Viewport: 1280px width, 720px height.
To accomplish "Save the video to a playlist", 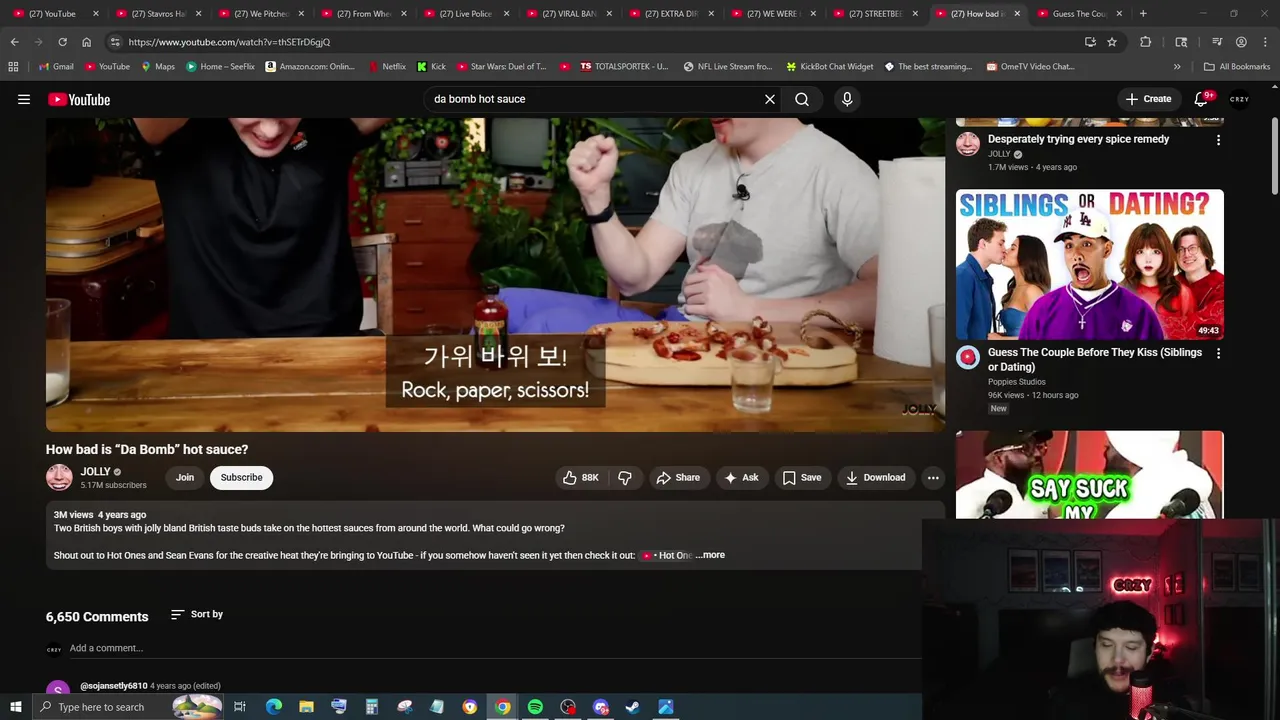I will [x=802, y=478].
